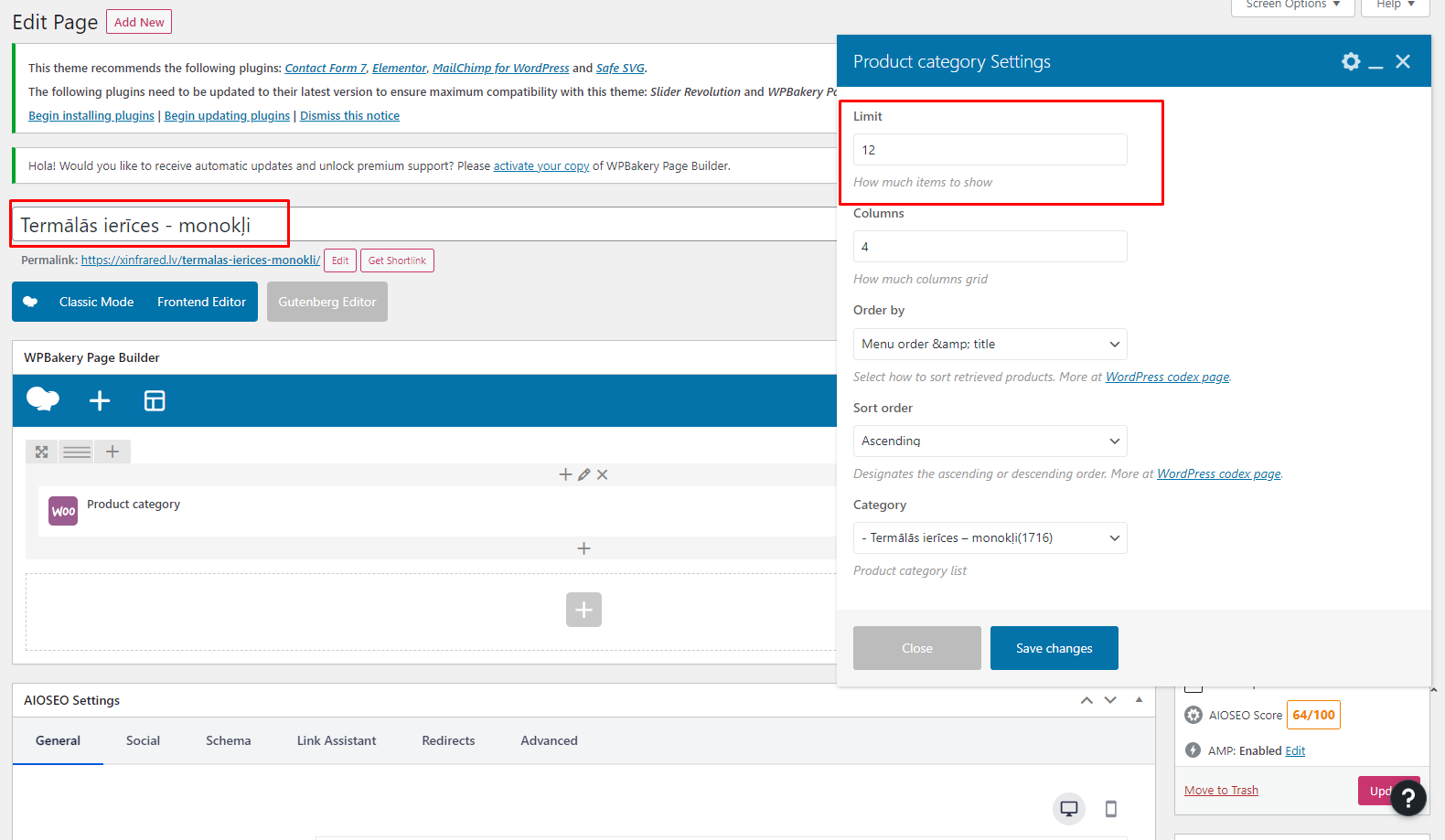Viewport: 1445px width, 840px height.
Task: Switch to the Schema tab
Action: pos(228,740)
